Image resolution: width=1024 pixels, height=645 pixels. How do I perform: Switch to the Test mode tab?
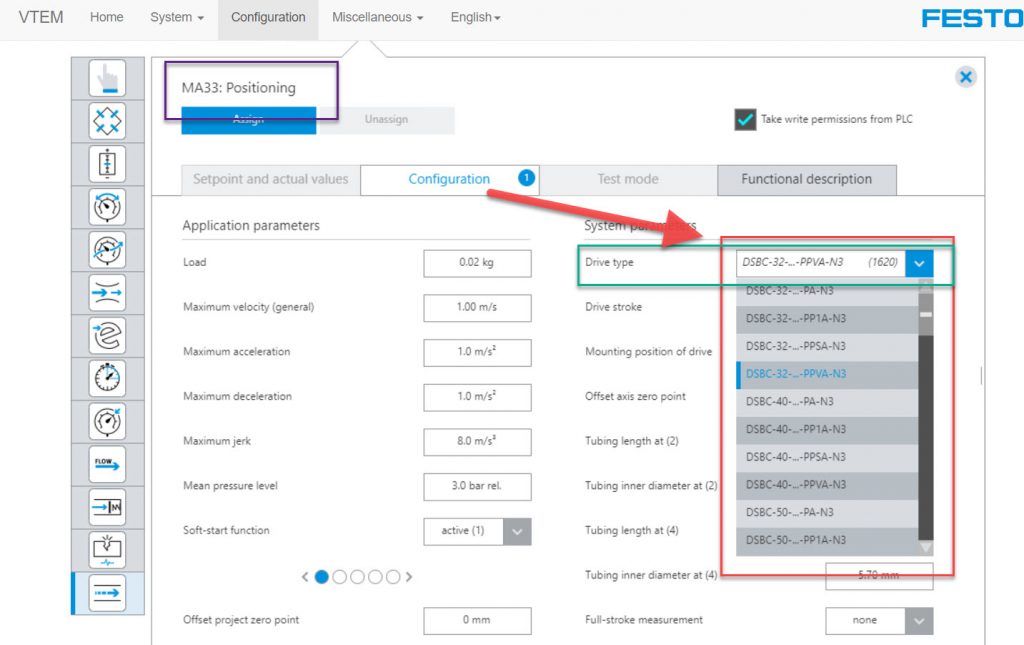coord(628,180)
